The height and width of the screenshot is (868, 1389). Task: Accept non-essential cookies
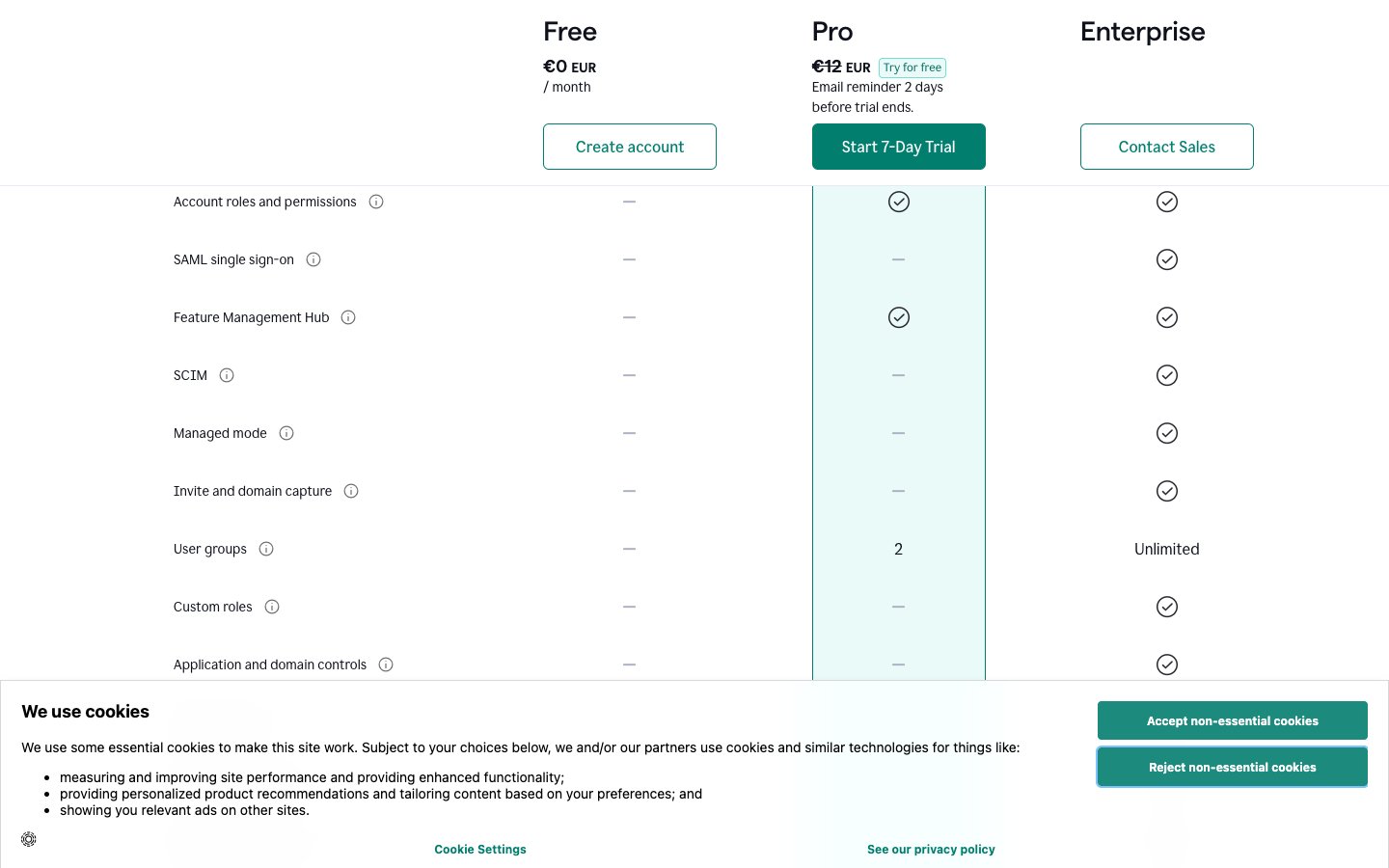coord(1232,720)
